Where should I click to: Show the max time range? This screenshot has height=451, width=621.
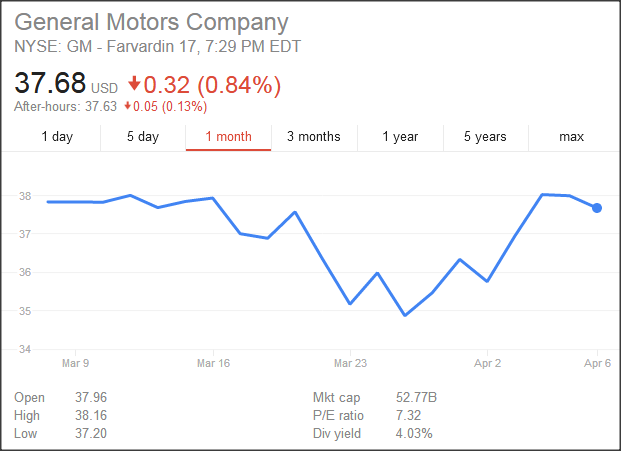(x=571, y=137)
